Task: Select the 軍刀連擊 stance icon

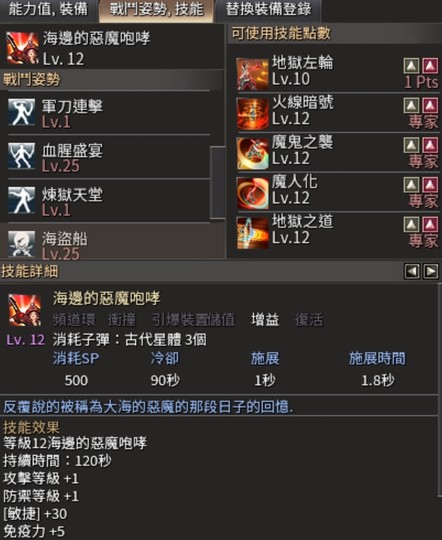Action: 22,112
